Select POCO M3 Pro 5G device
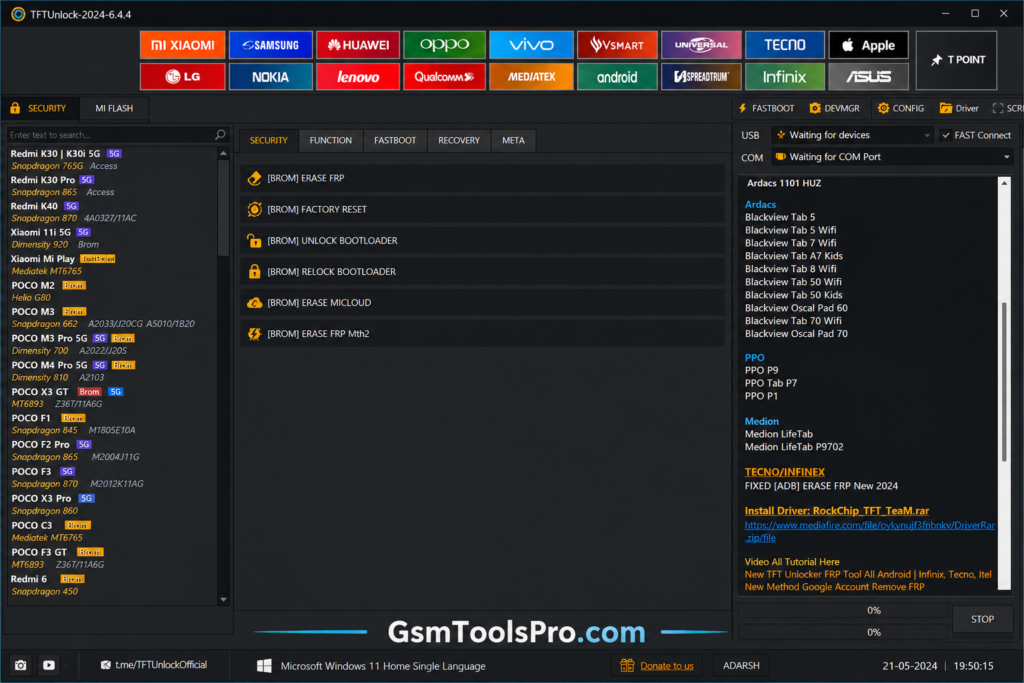 tap(111, 344)
